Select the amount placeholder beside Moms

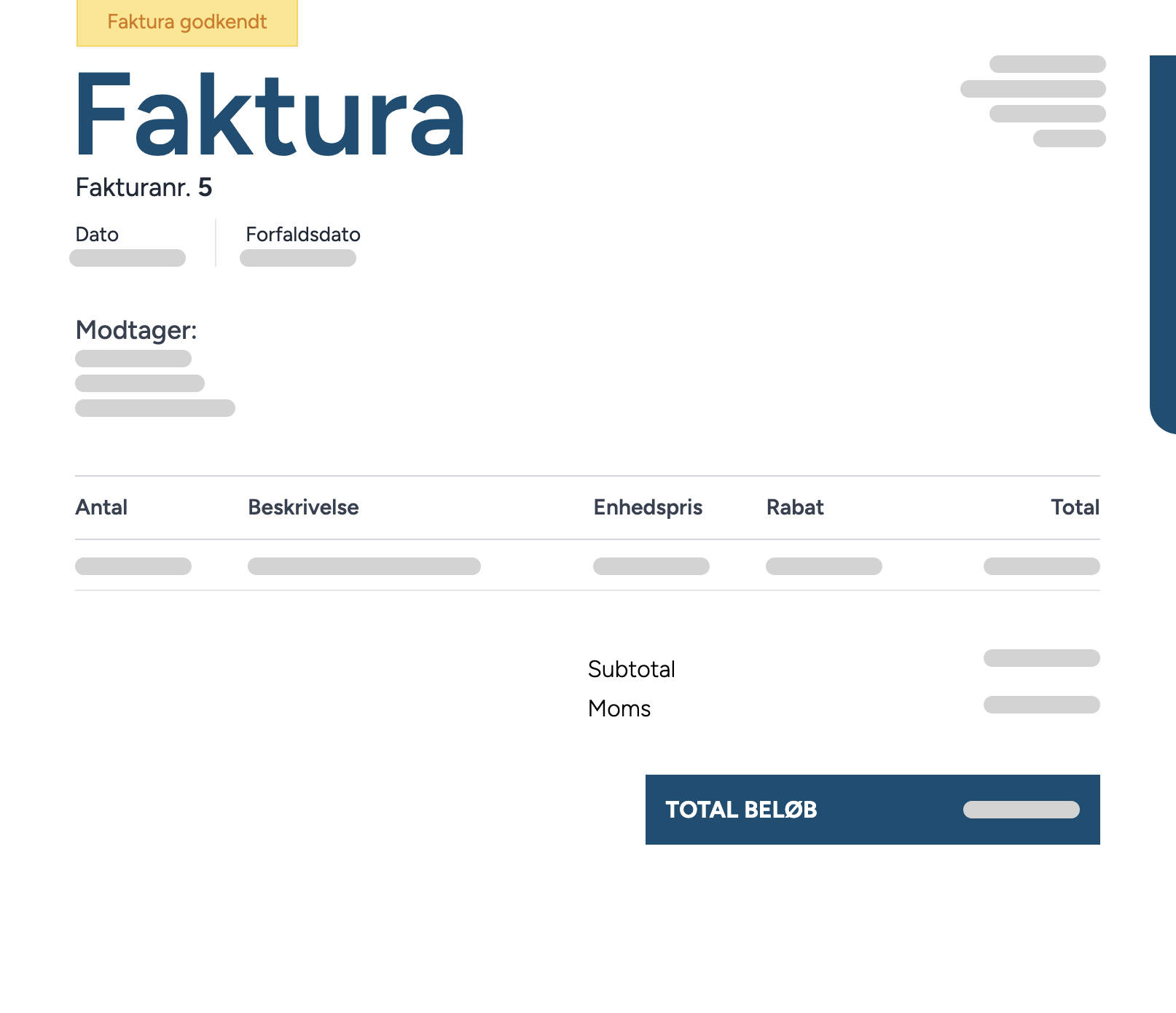click(x=1041, y=705)
